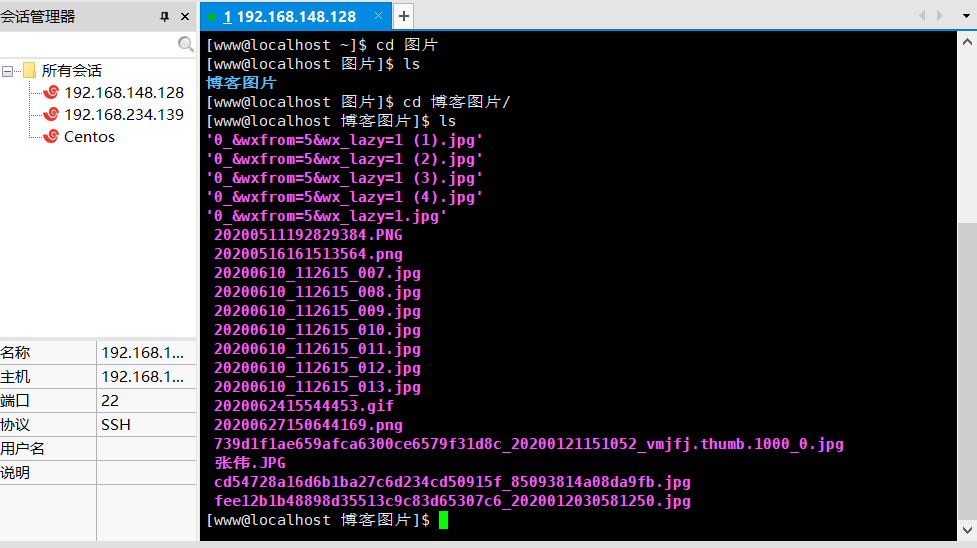Click the '0_&wxfrom=5&wx_lazy=1 (4).jpg' entry

pyautogui.click(x=345, y=197)
